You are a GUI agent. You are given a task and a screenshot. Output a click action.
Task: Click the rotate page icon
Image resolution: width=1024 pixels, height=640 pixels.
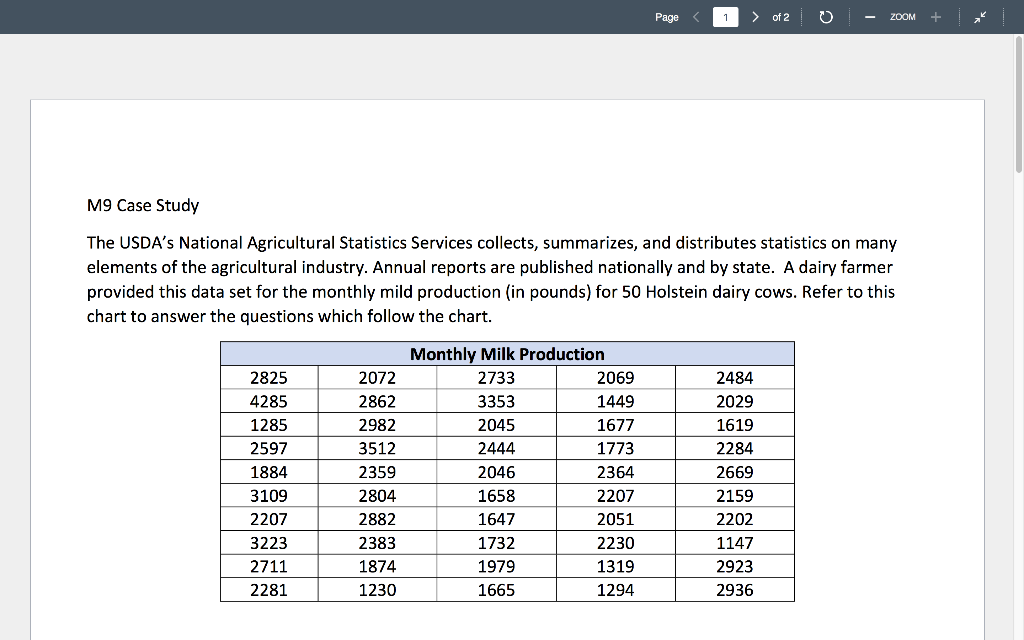pos(825,16)
